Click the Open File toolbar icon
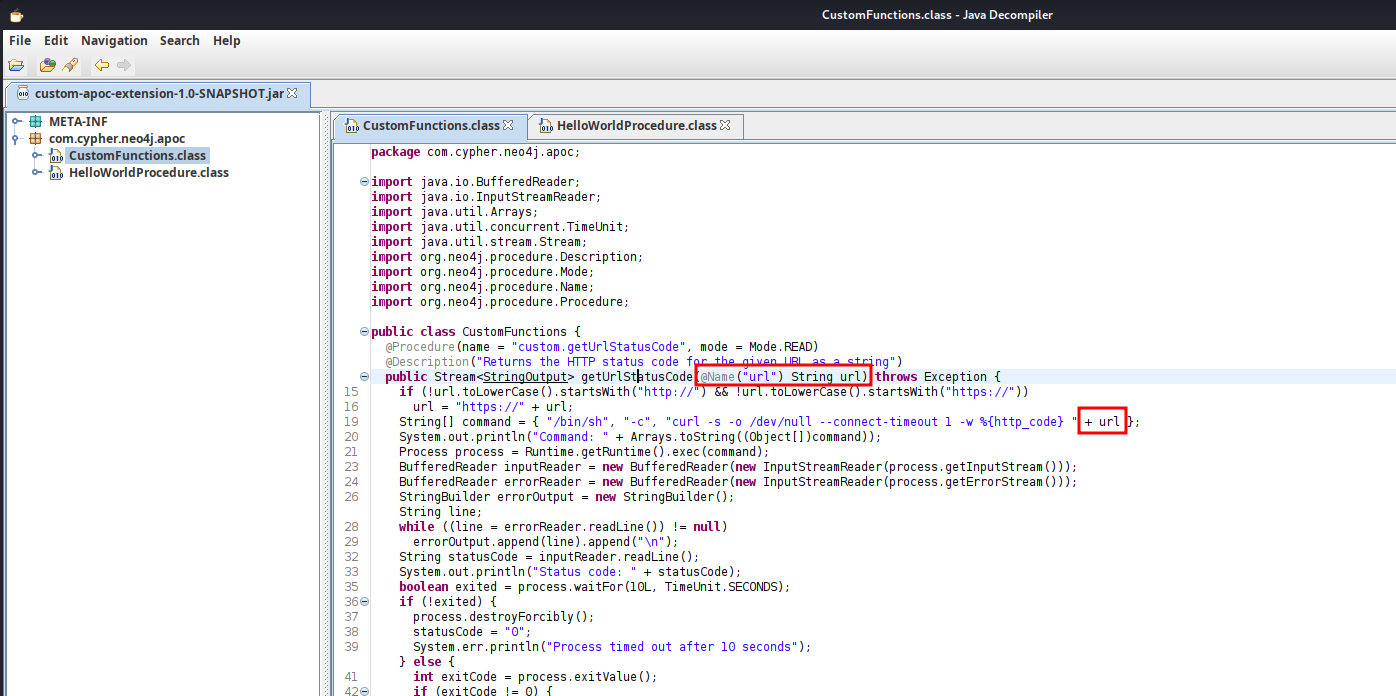This screenshot has height=696, width=1396. [16, 66]
